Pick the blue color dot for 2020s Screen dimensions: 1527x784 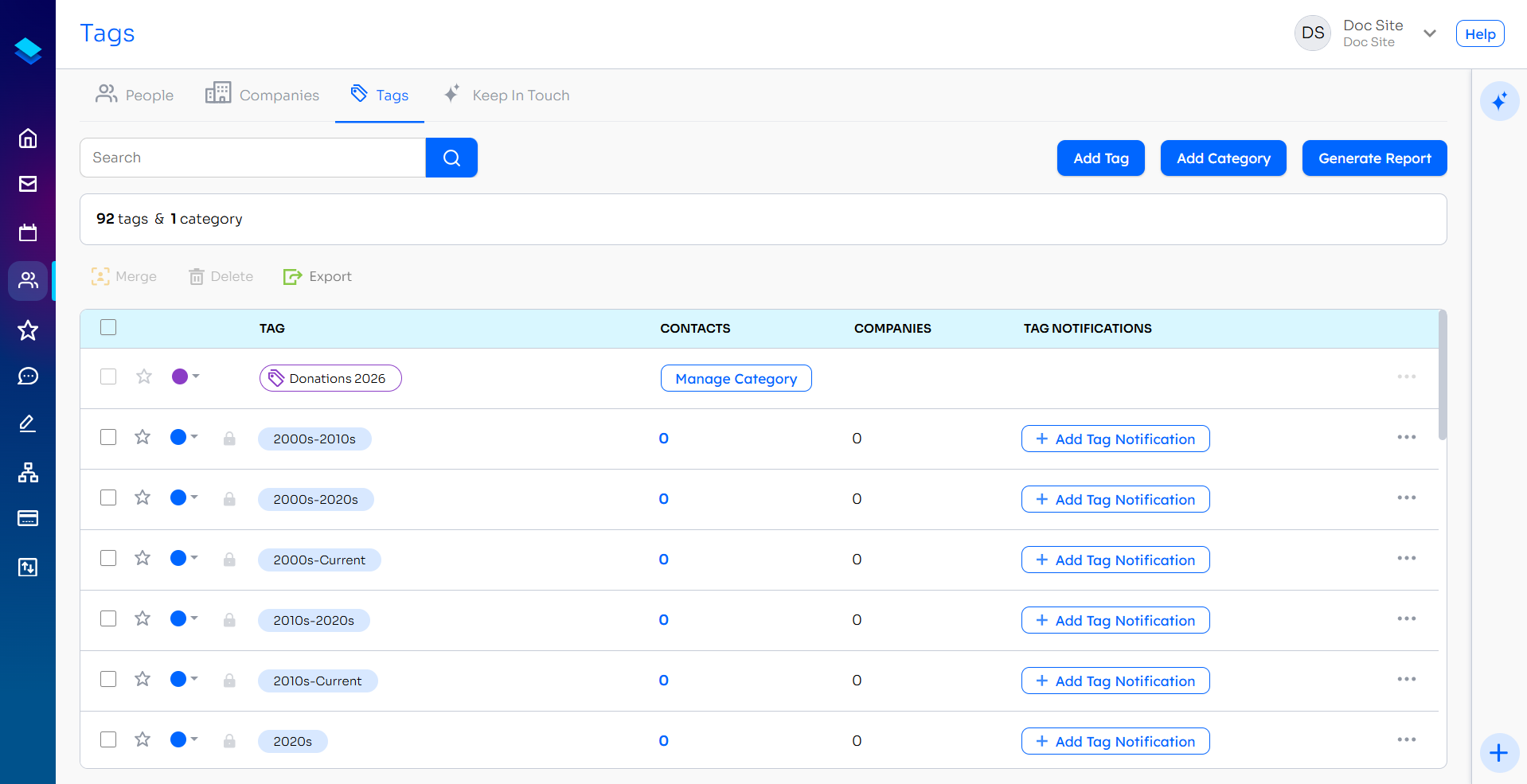178,739
